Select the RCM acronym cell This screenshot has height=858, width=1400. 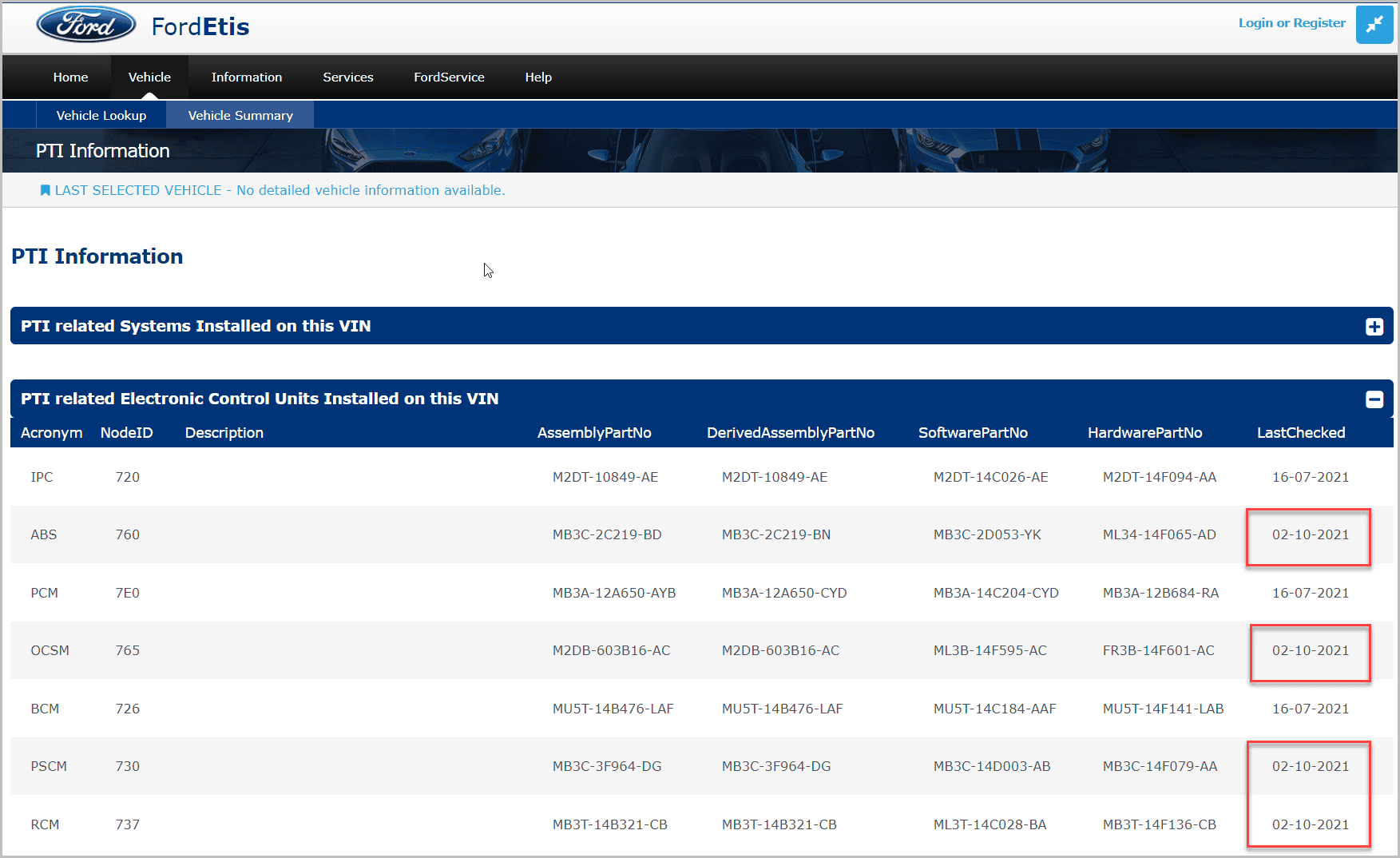point(46,824)
